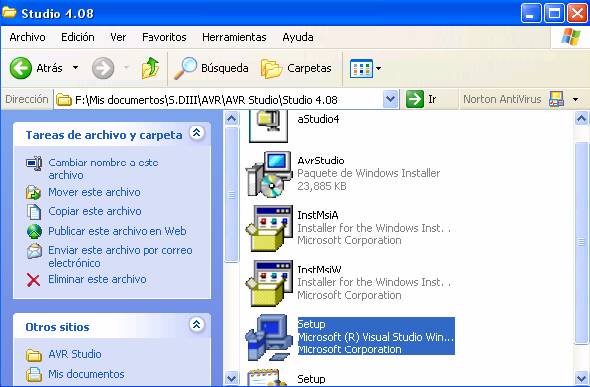Screen dimensions: 590x387
Task: Click the AVR Studio folder icon in Otros sitios
Action: tap(33, 355)
